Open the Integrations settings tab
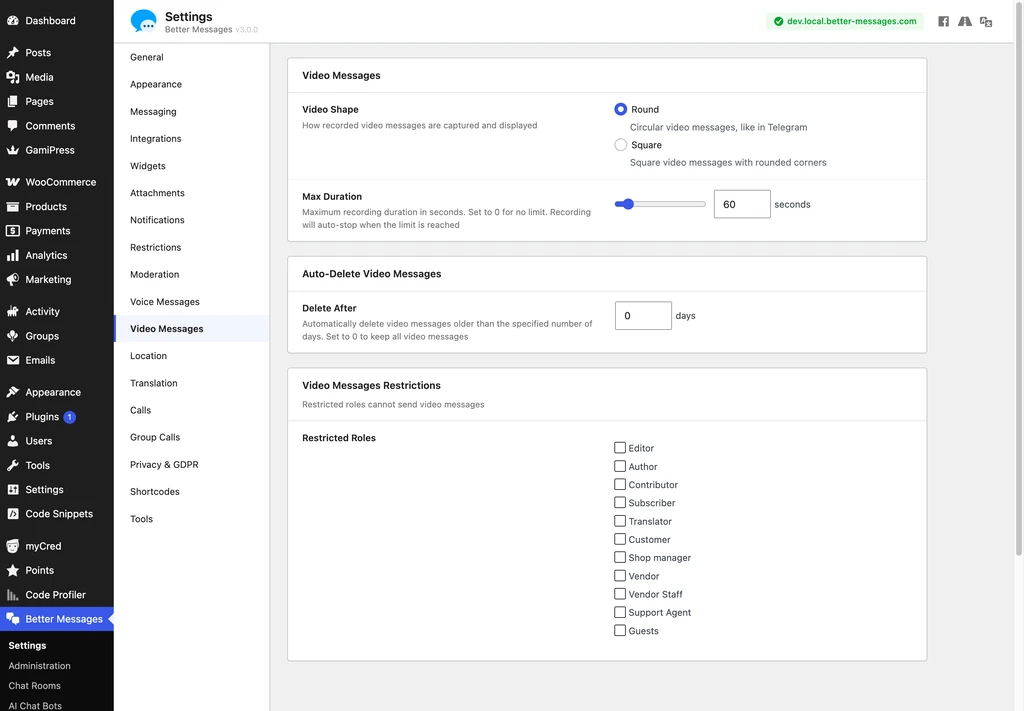 (x=191, y=138)
